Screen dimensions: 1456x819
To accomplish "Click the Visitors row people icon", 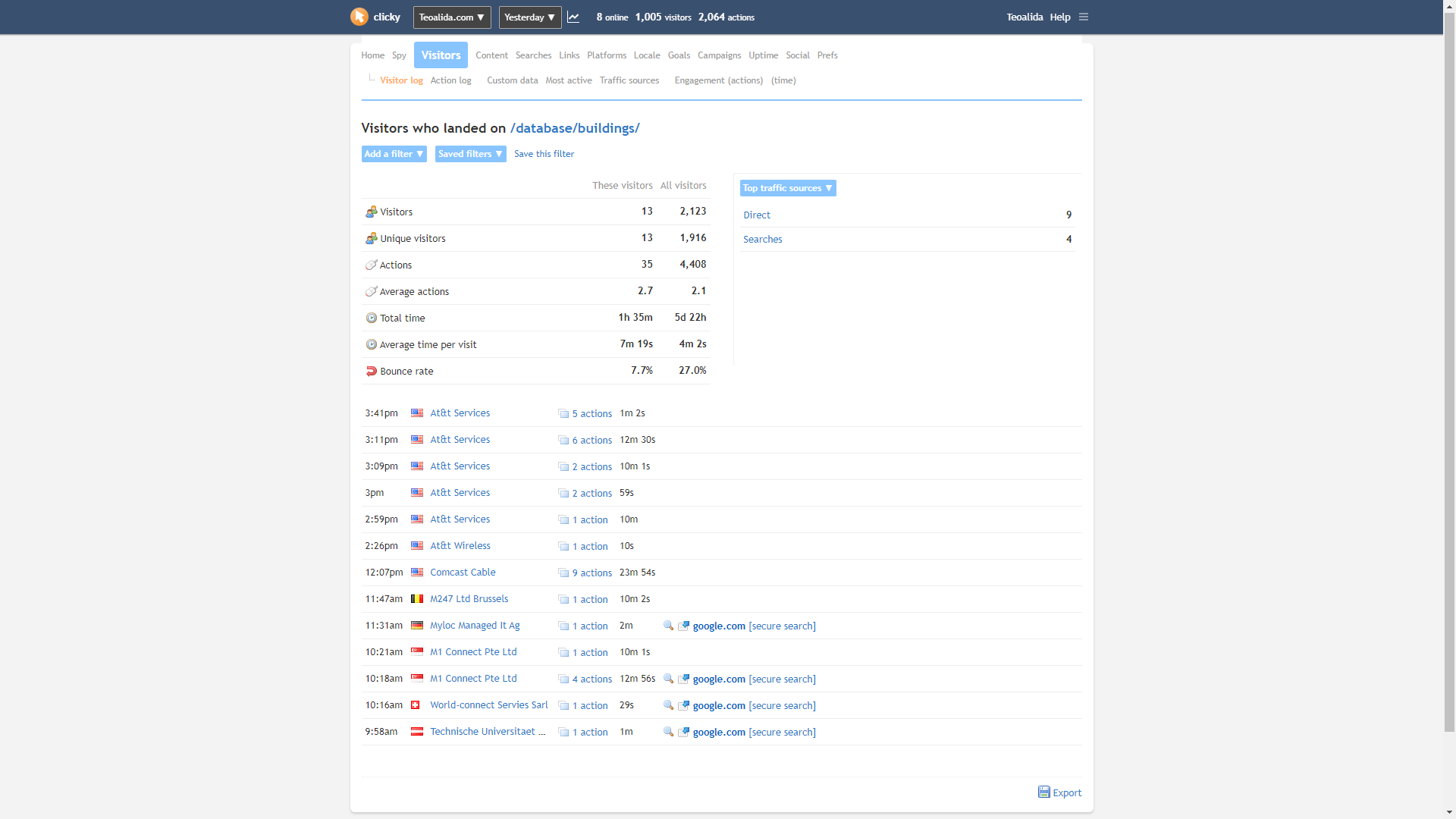I will click(371, 212).
